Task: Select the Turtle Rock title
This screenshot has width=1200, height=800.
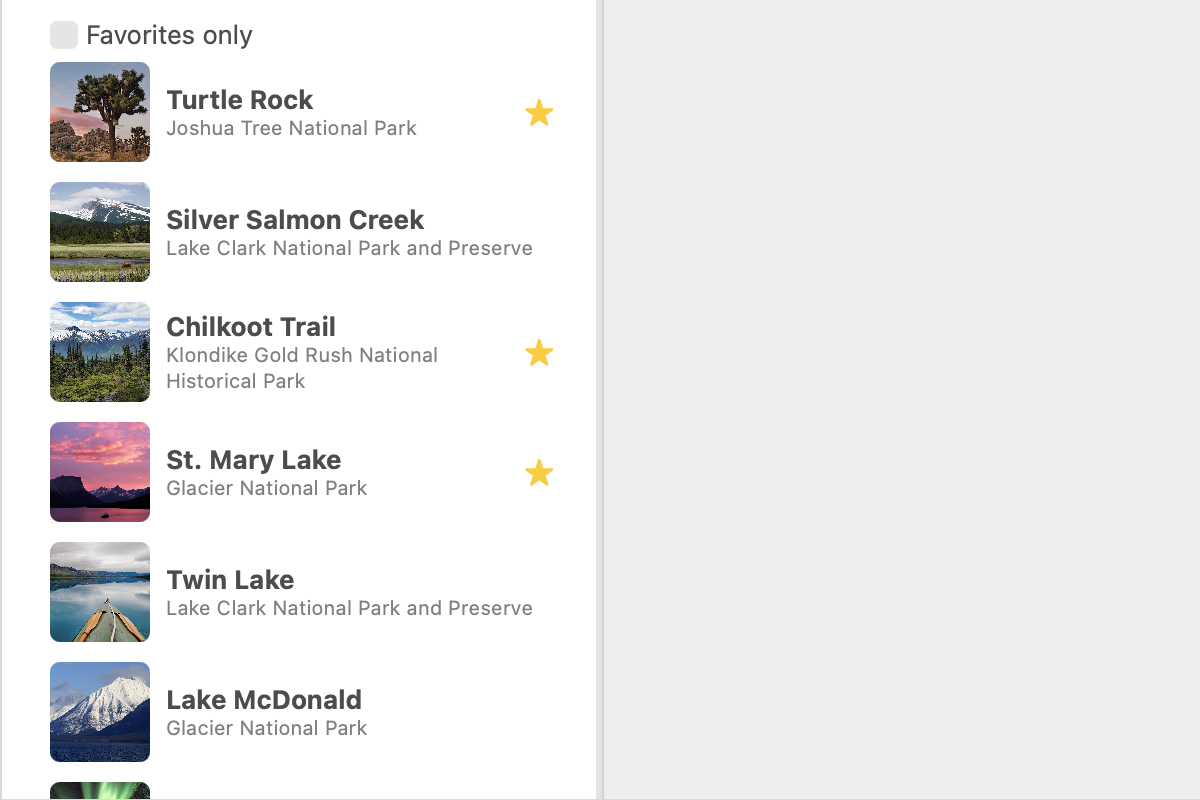Action: [240, 100]
